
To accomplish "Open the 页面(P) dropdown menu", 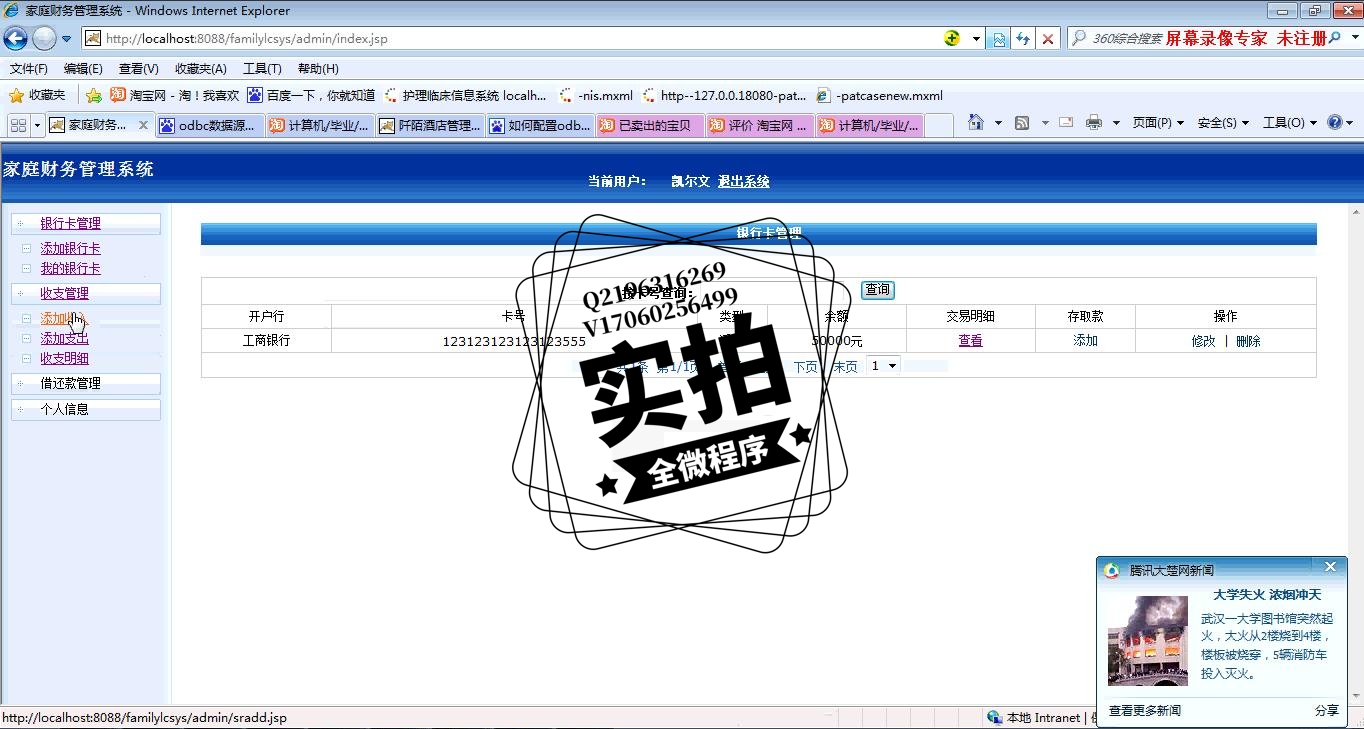I will tap(1158, 123).
